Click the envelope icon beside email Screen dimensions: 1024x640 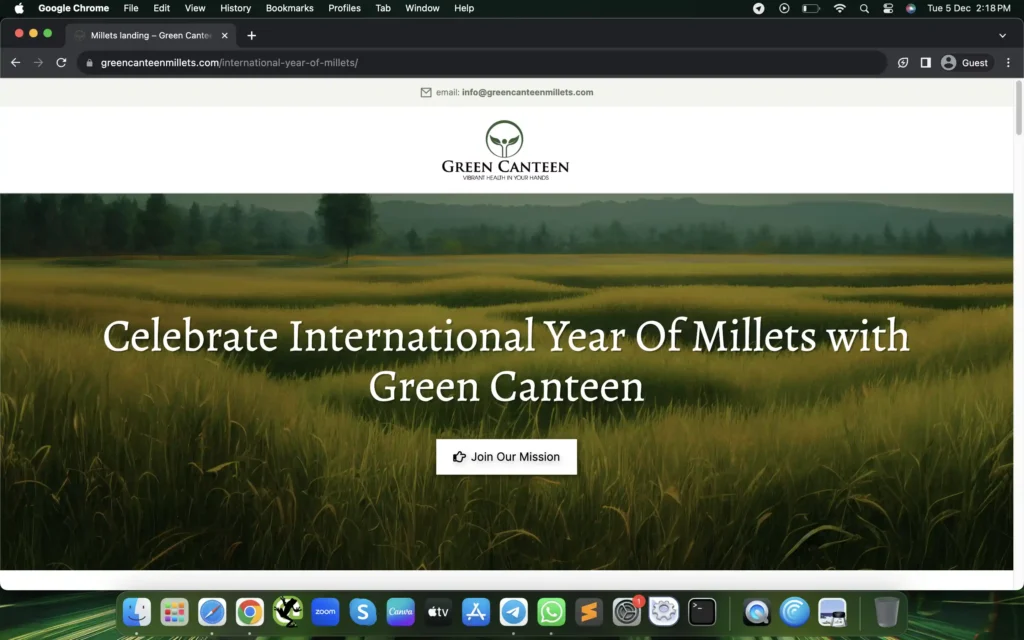click(x=426, y=92)
